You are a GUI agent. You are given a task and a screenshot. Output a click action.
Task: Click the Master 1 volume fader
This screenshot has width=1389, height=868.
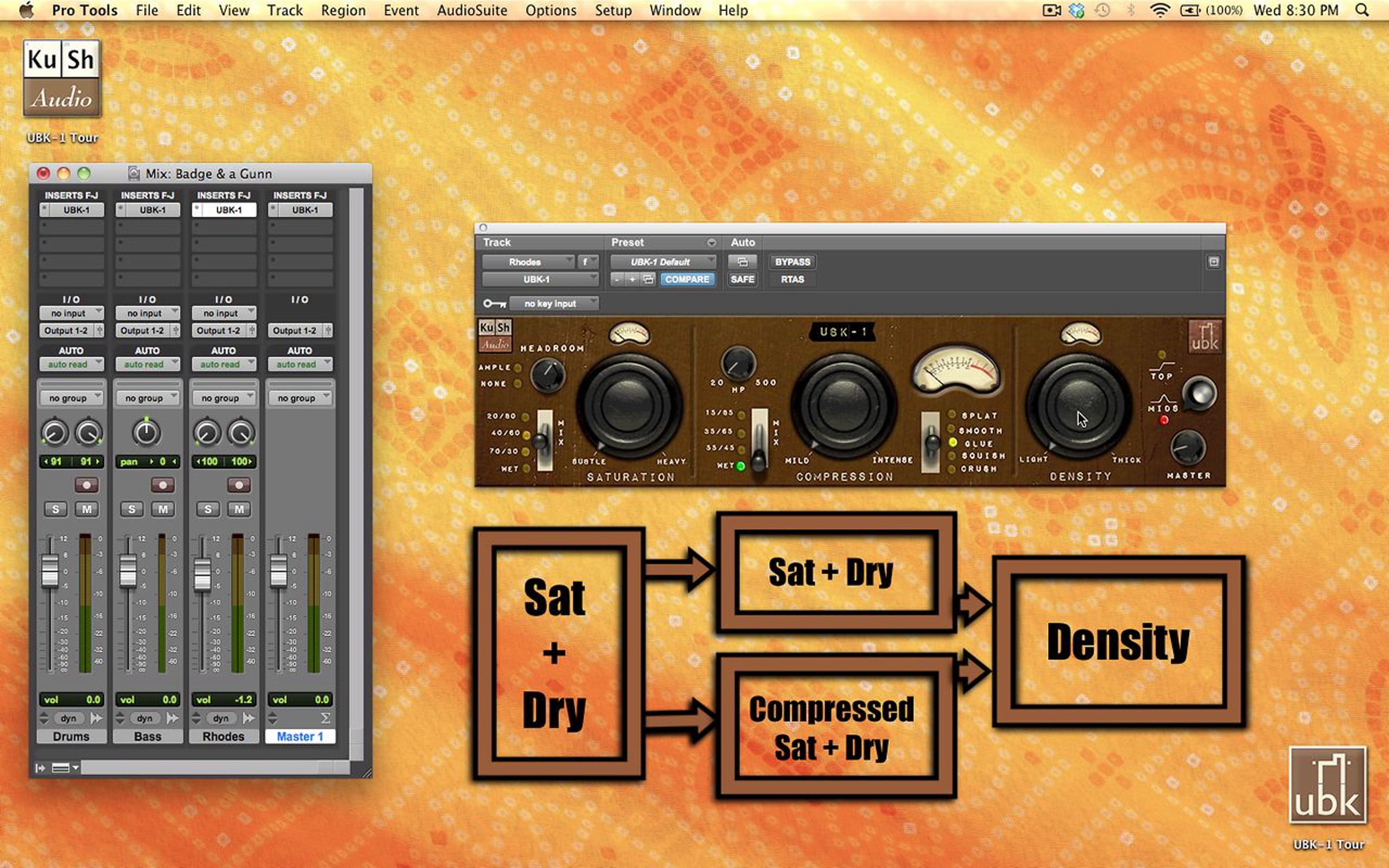click(x=279, y=571)
